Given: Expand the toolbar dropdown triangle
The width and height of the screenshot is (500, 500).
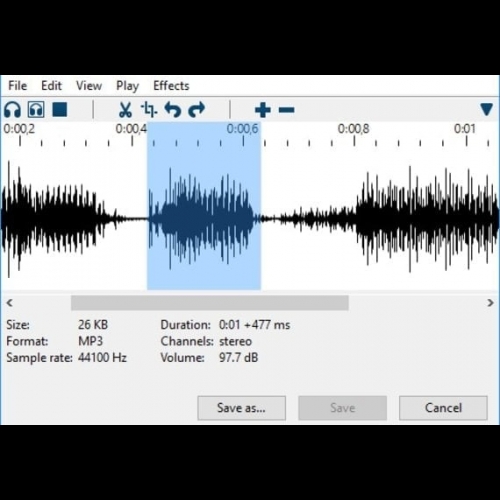Looking at the screenshot, I should click(x=487, y=109).
